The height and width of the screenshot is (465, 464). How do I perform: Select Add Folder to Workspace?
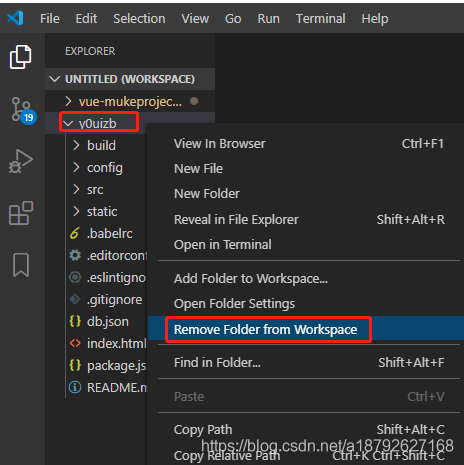pos(251,279)
